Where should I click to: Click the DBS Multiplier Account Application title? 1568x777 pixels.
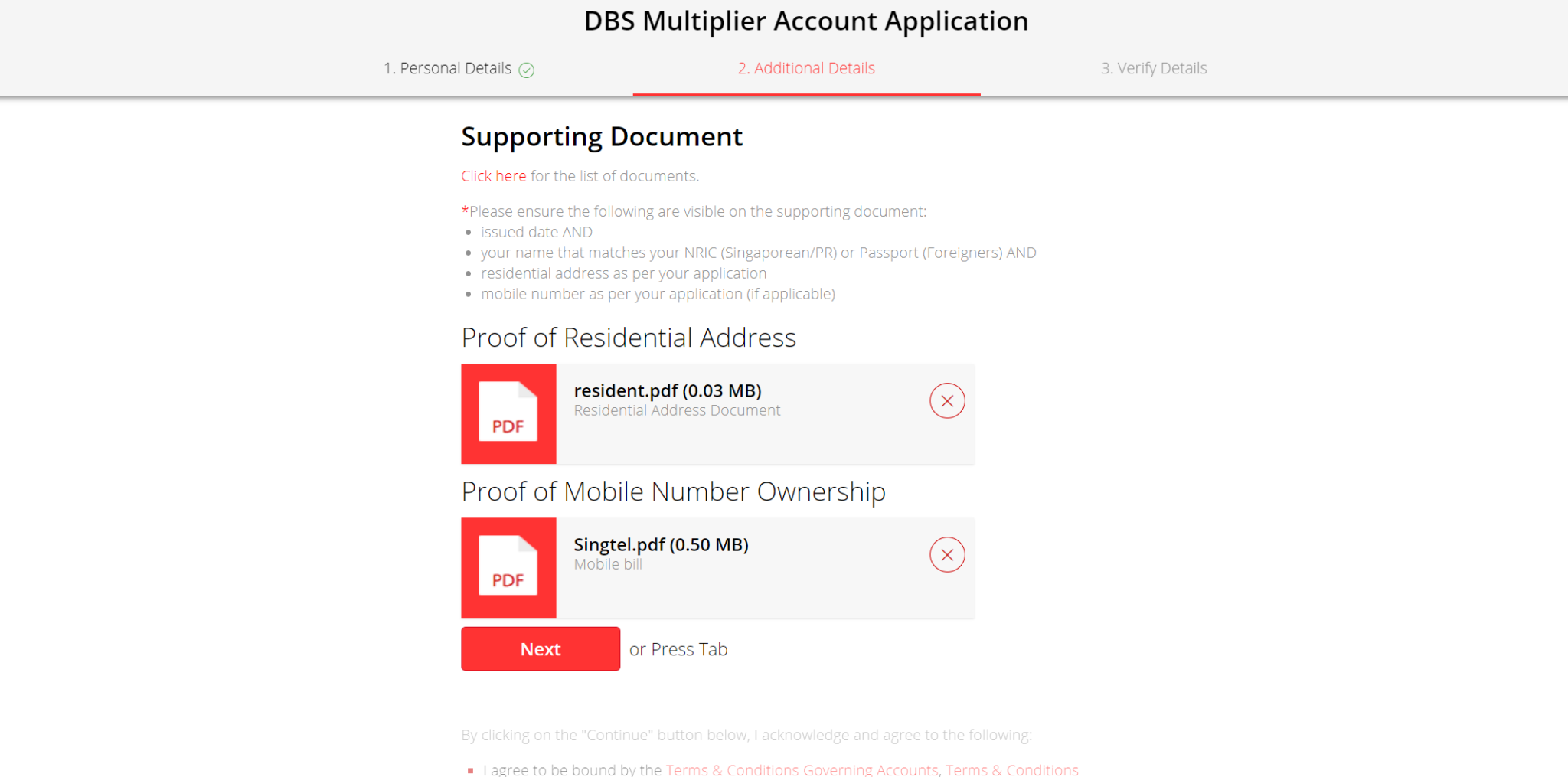coord(805,21)
